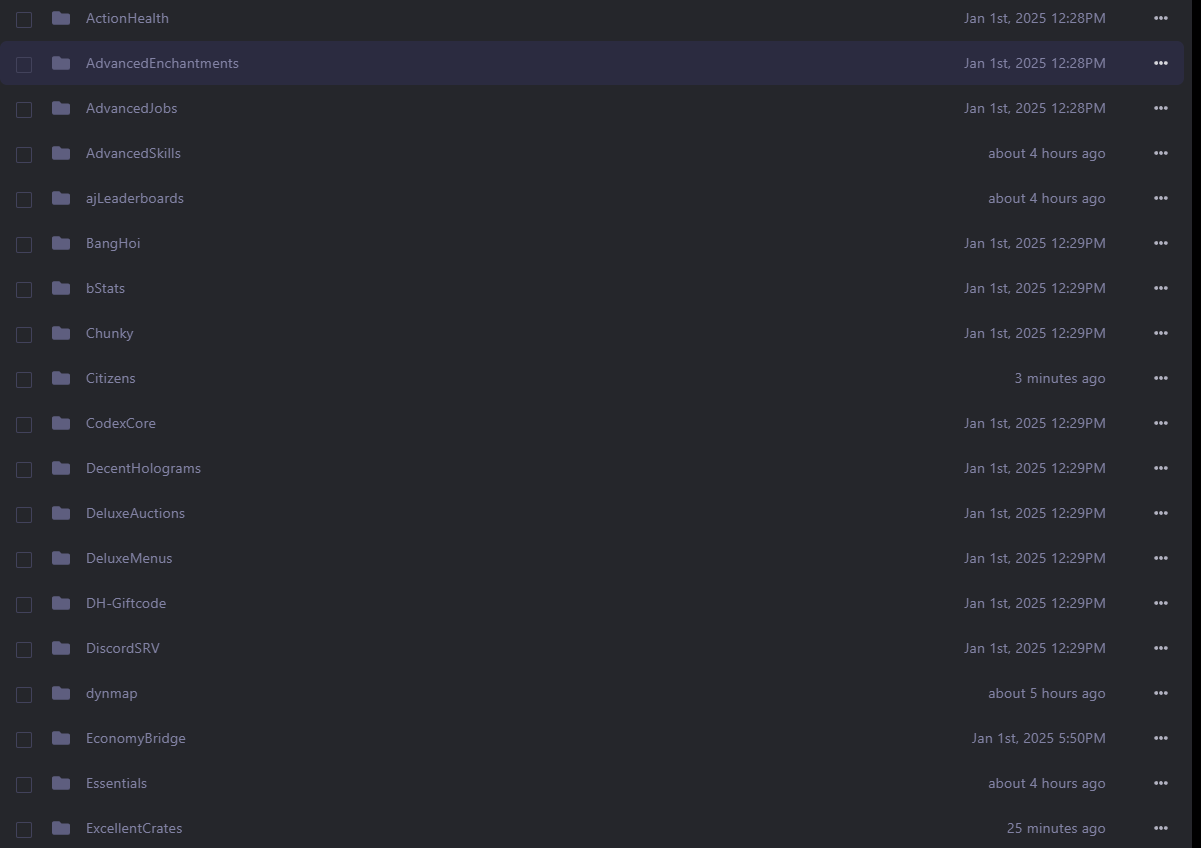Open the three-dot menu for ajLeaderboards
The height and width of the screenshot is (848, 1201).
[1160, 198]
